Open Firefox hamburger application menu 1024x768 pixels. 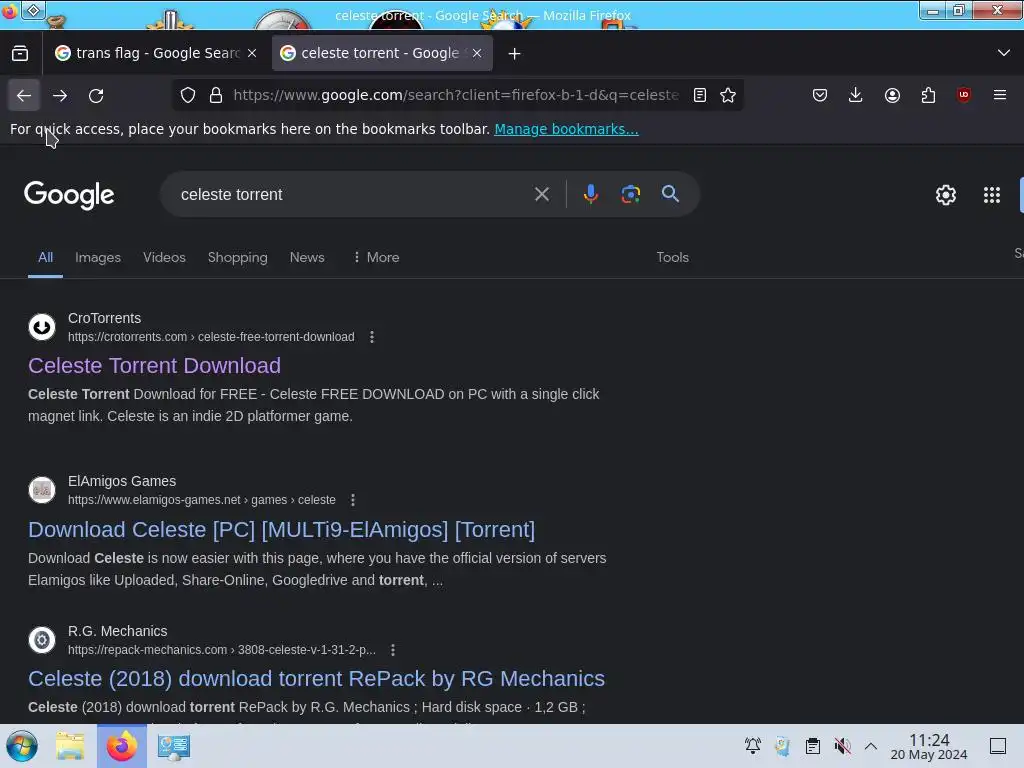pos(1000,95)
